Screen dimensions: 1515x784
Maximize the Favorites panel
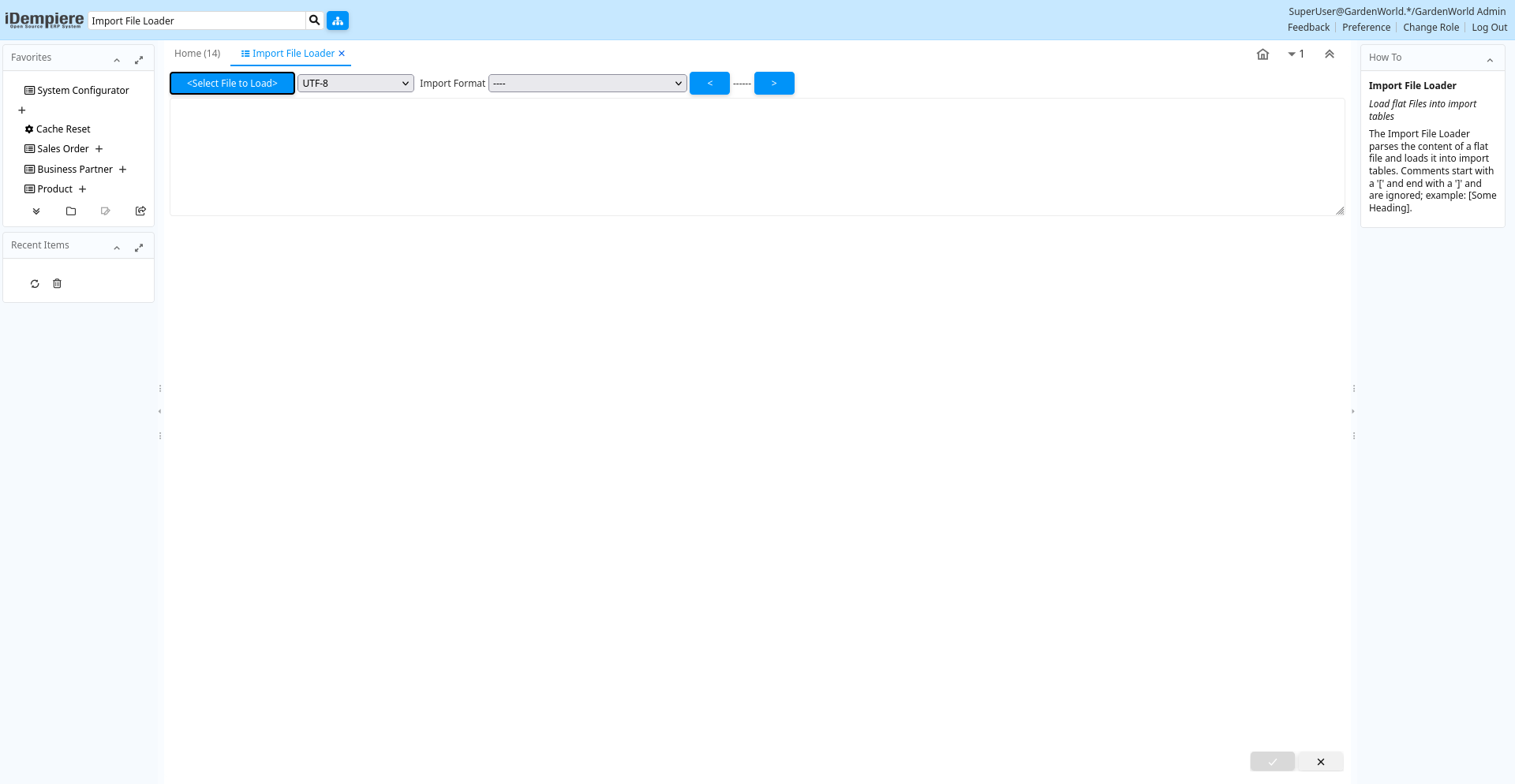(x=139, y=60)
